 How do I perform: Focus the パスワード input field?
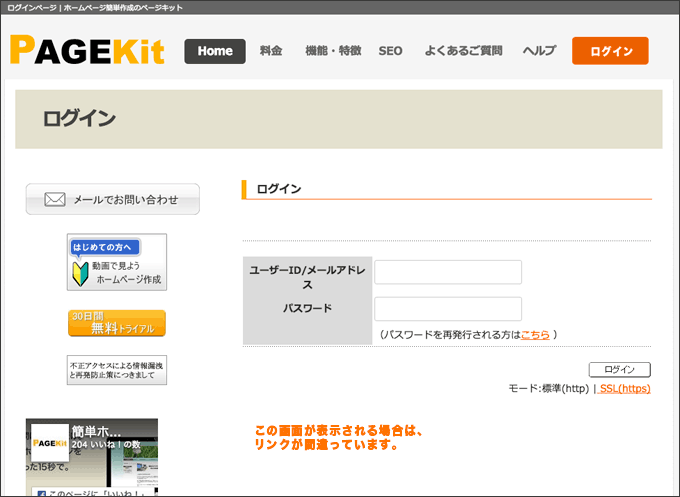448,309
